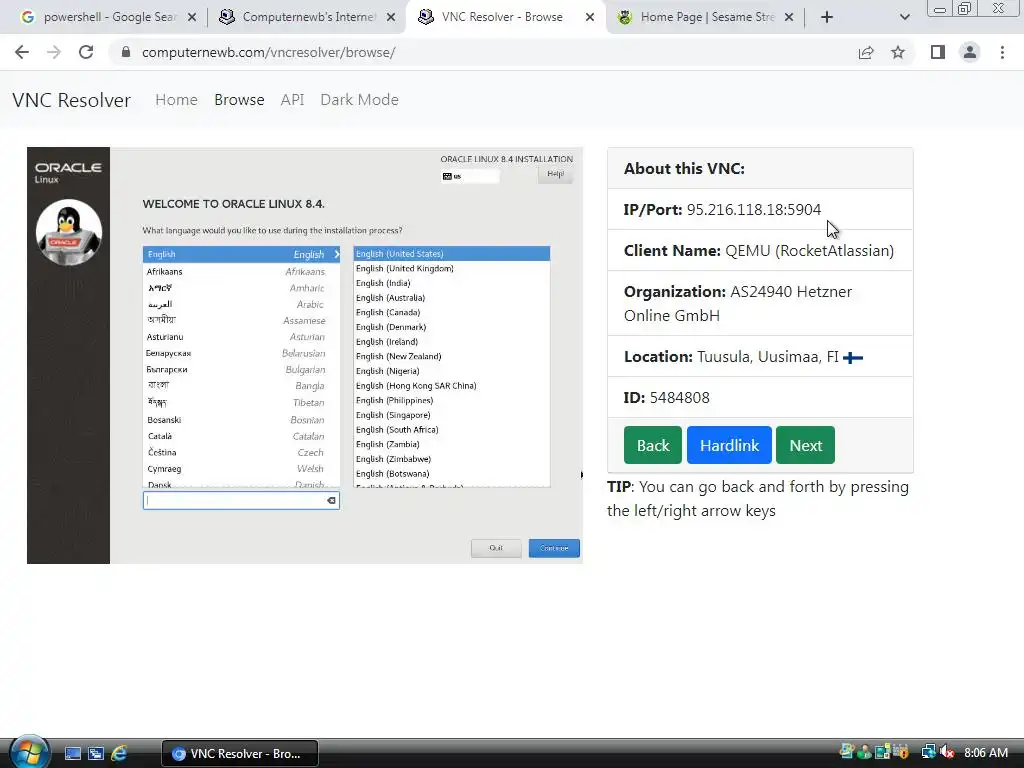1024x768 pixels.
Task: Open the Chrome profile icon
Action: (970, 52)
